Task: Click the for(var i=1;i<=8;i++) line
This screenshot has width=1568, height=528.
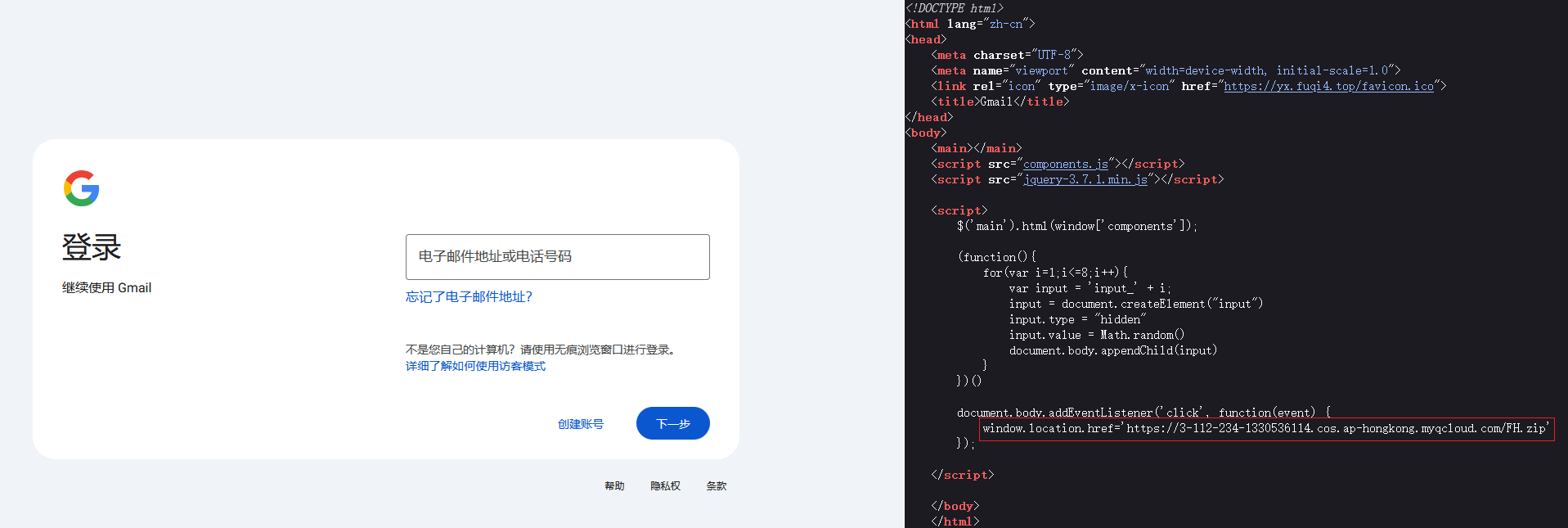Action: [x=1055, y=273]
